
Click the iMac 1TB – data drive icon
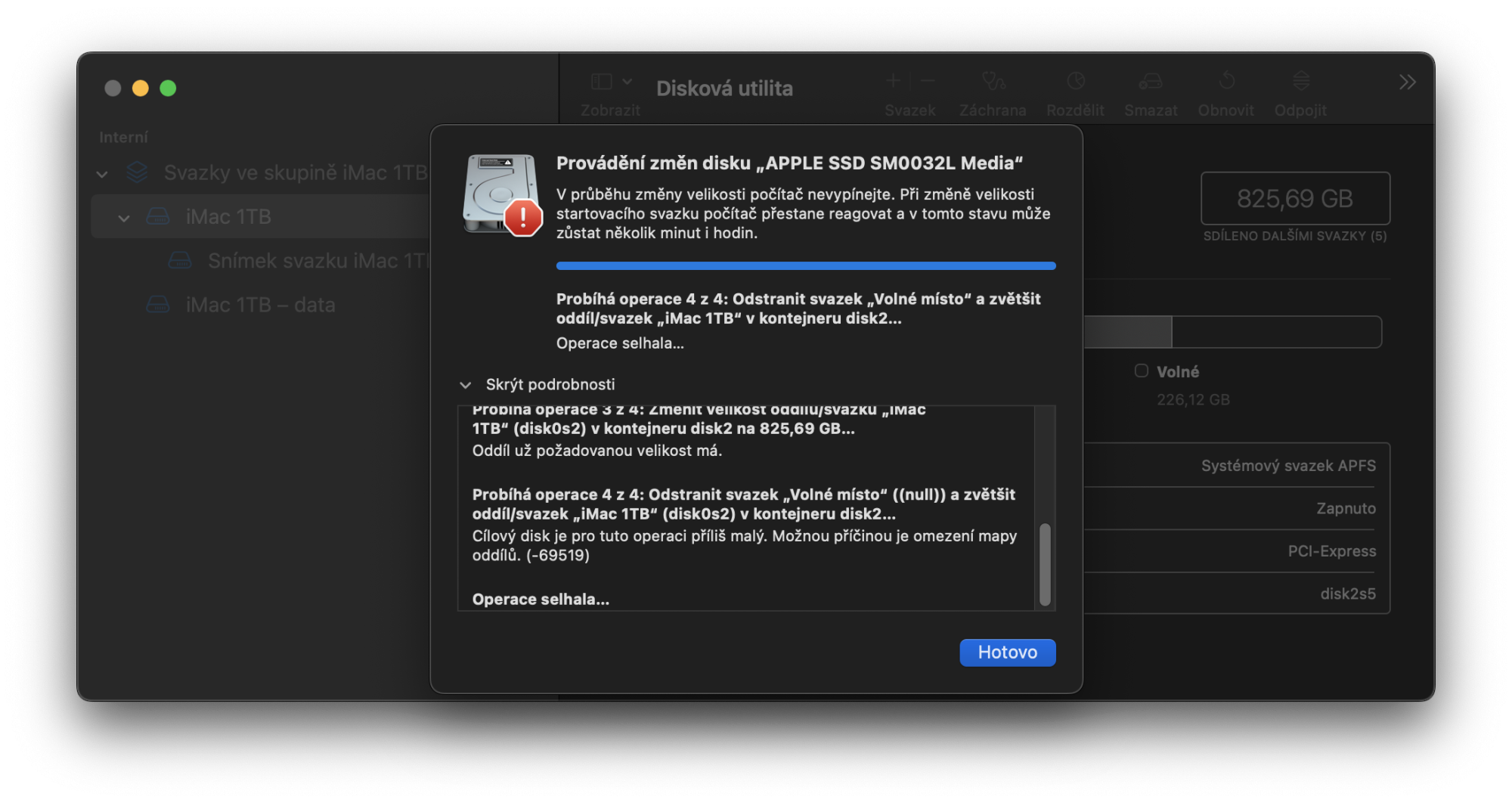coord(157,304)
